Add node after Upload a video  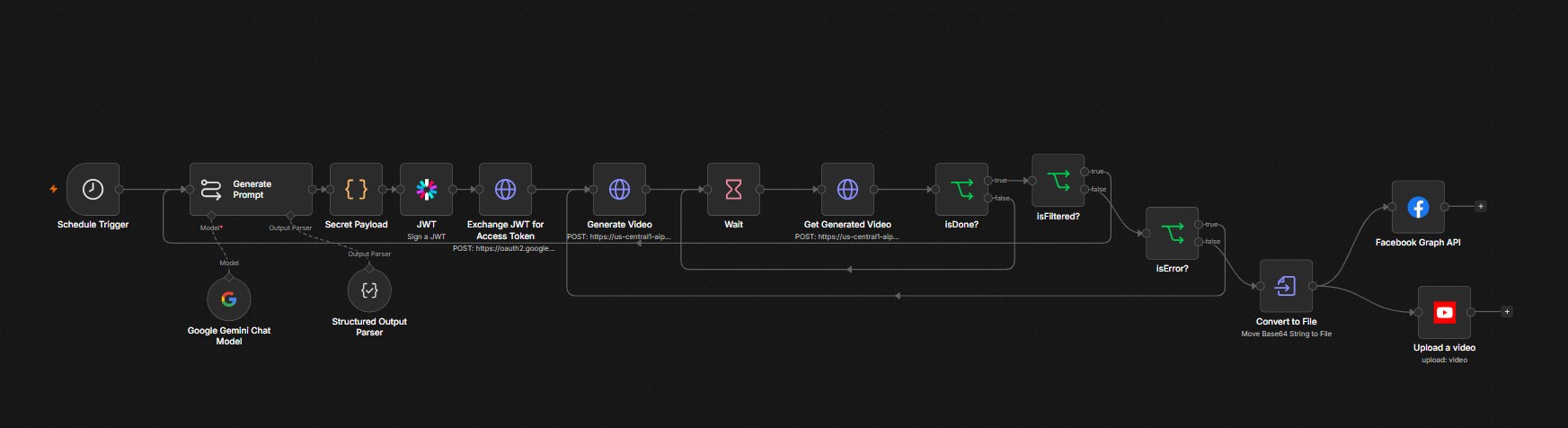[x=1507, y=312]
